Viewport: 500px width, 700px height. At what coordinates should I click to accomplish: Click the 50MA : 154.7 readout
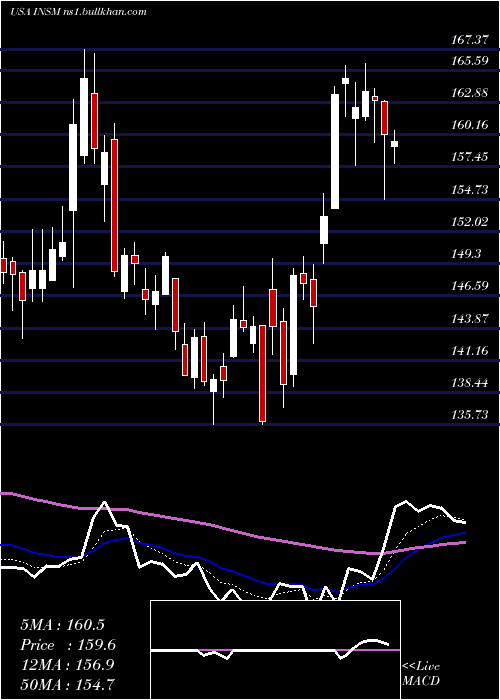pyautogui.click(x=67, y=684)
